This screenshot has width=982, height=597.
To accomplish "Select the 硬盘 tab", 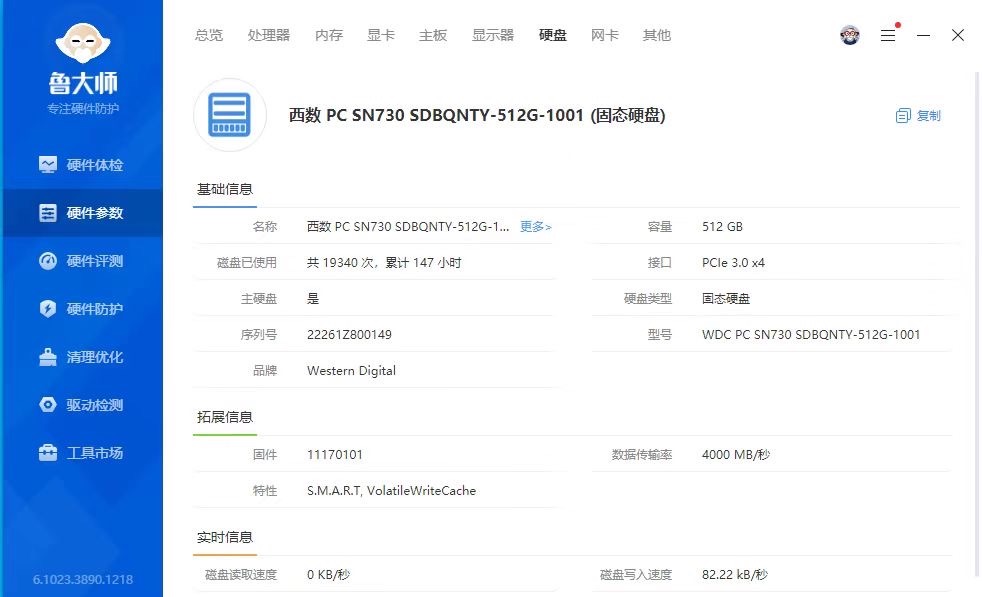I will click(x=553, y=35).
